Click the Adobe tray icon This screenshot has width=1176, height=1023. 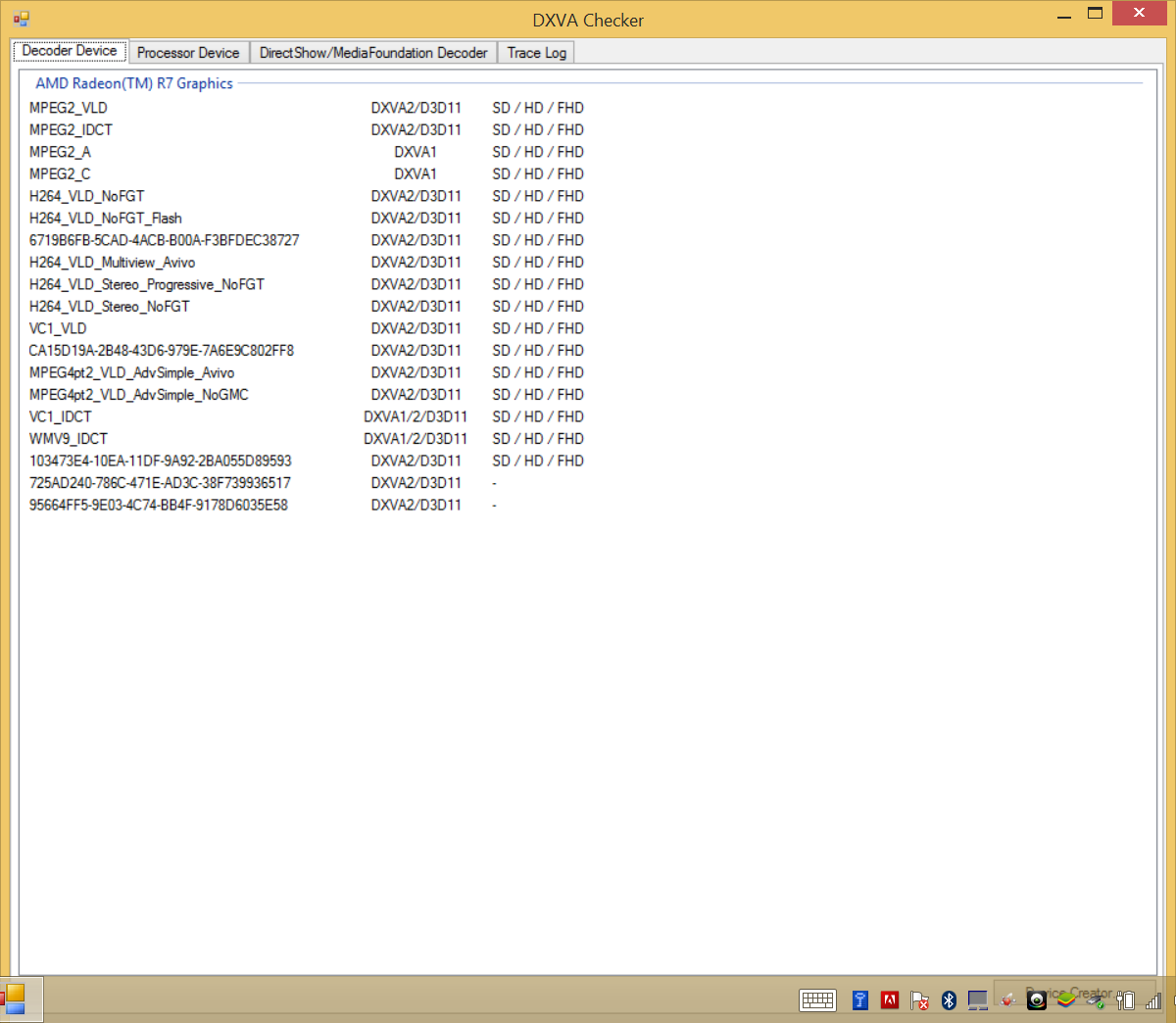coord(890,999)
